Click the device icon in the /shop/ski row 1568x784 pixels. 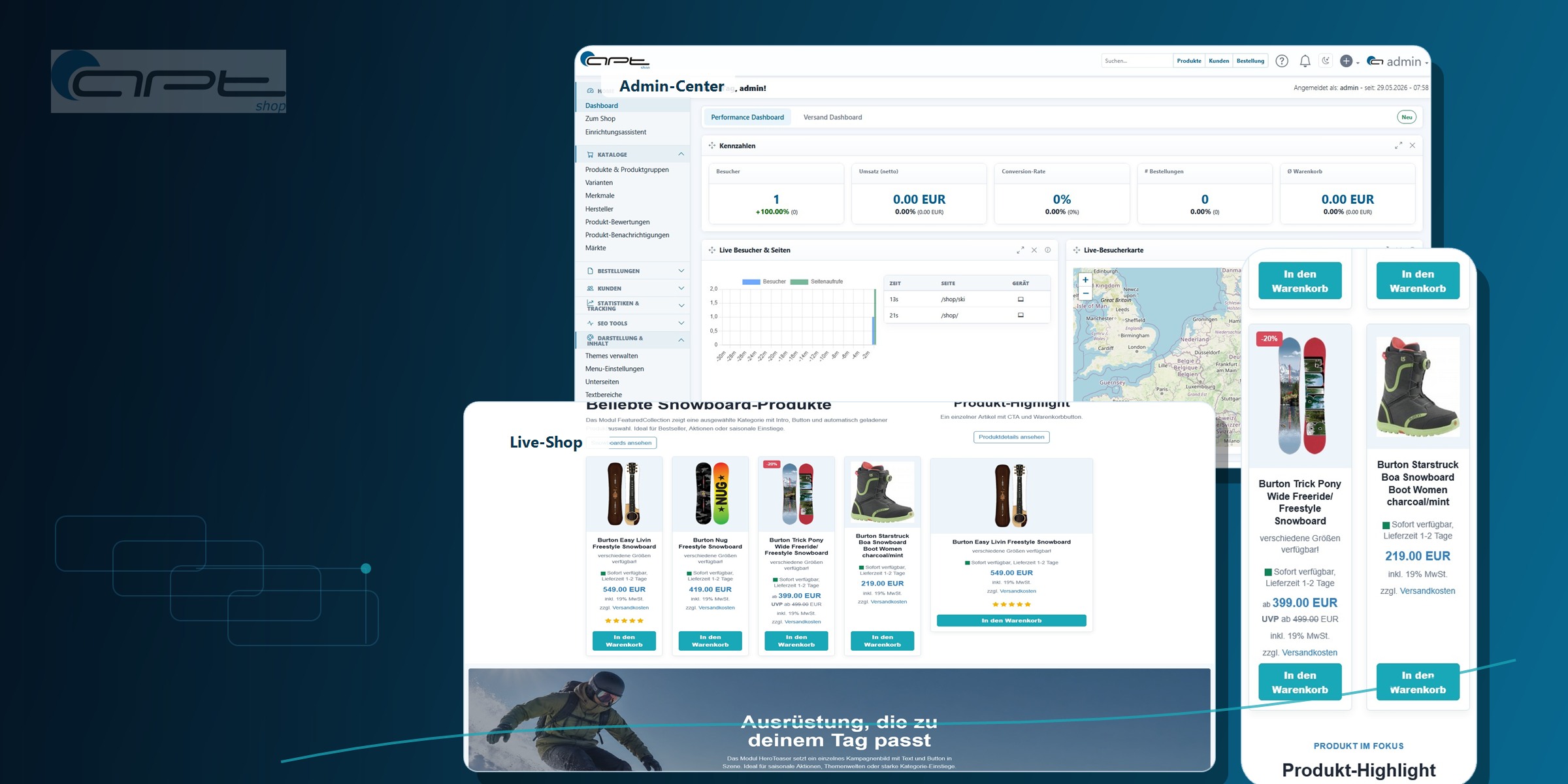pos(1021,299)
